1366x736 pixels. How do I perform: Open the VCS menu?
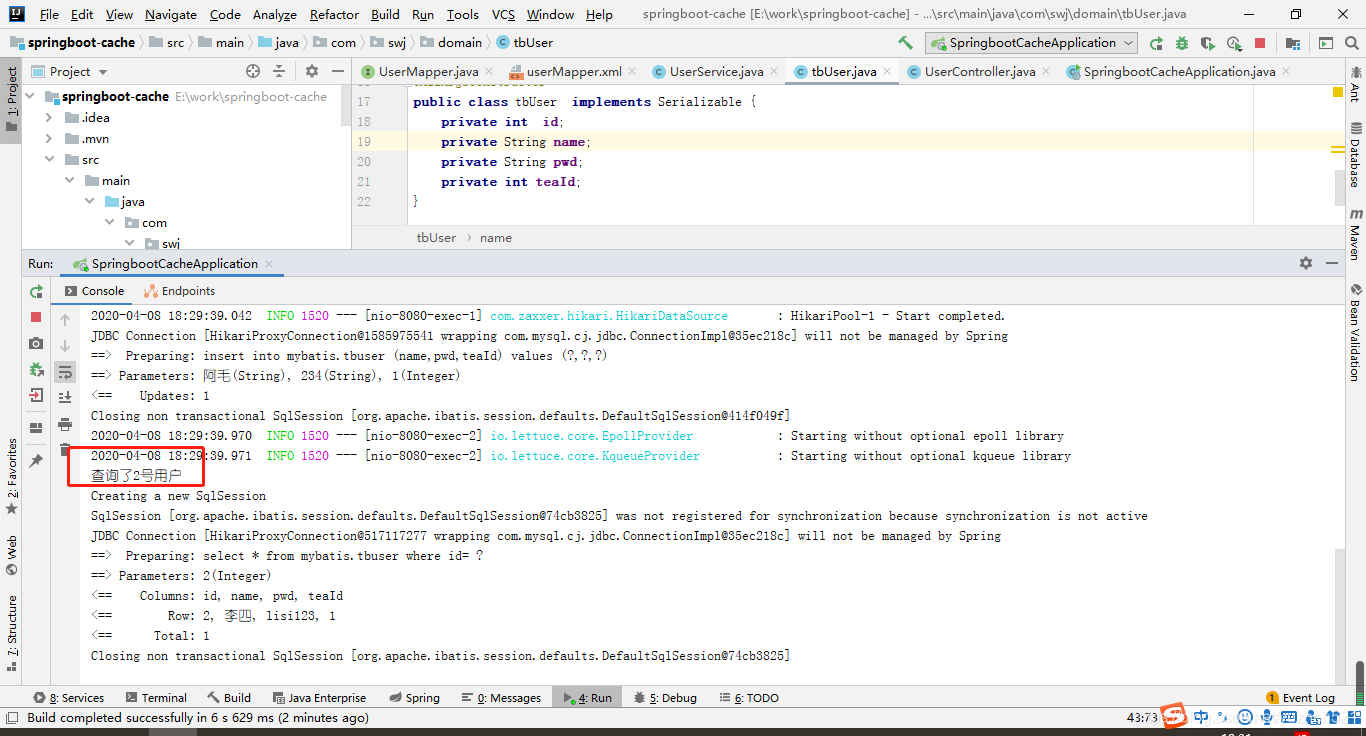pos(503,14)
